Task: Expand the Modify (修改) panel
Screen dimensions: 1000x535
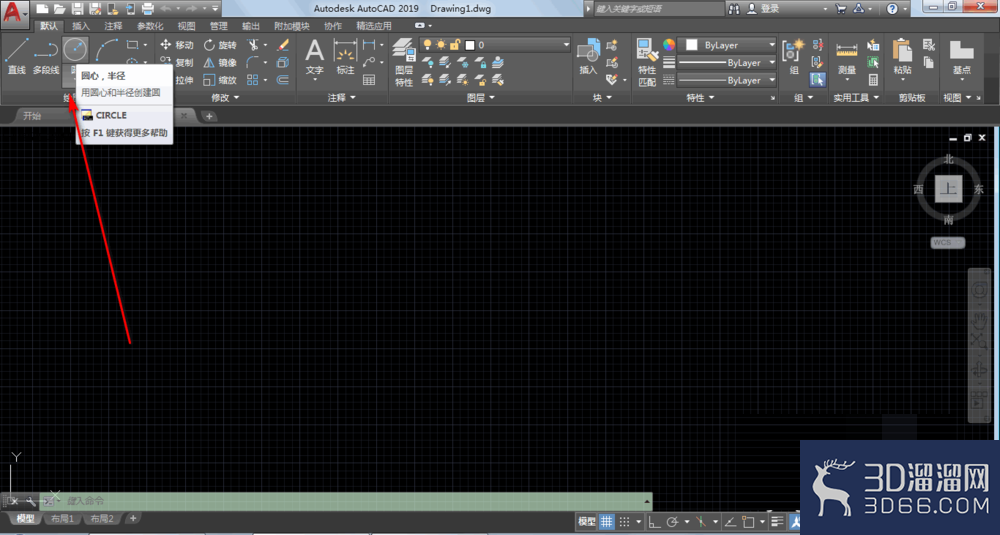Action: (224, 98)
